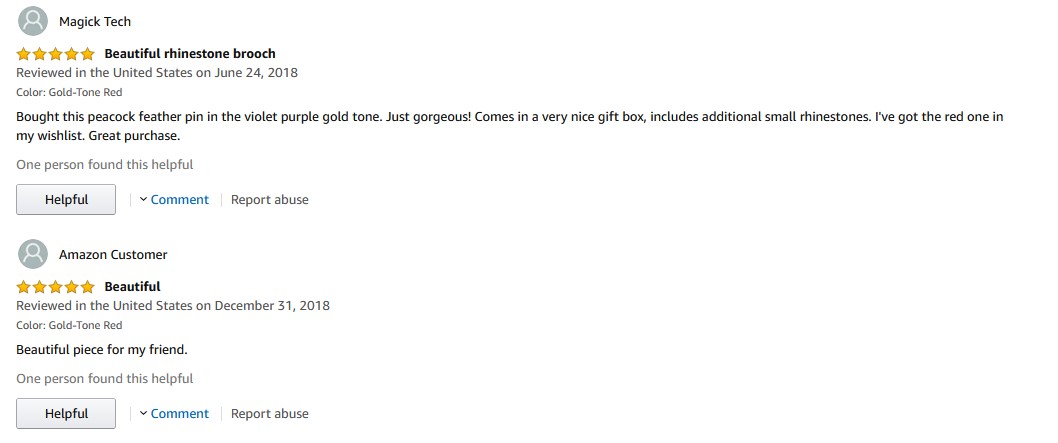Screen dimensions: 1058x443
Task: Click the "Beautiful piece for my friend" text
Action: [x=102, y=350]
